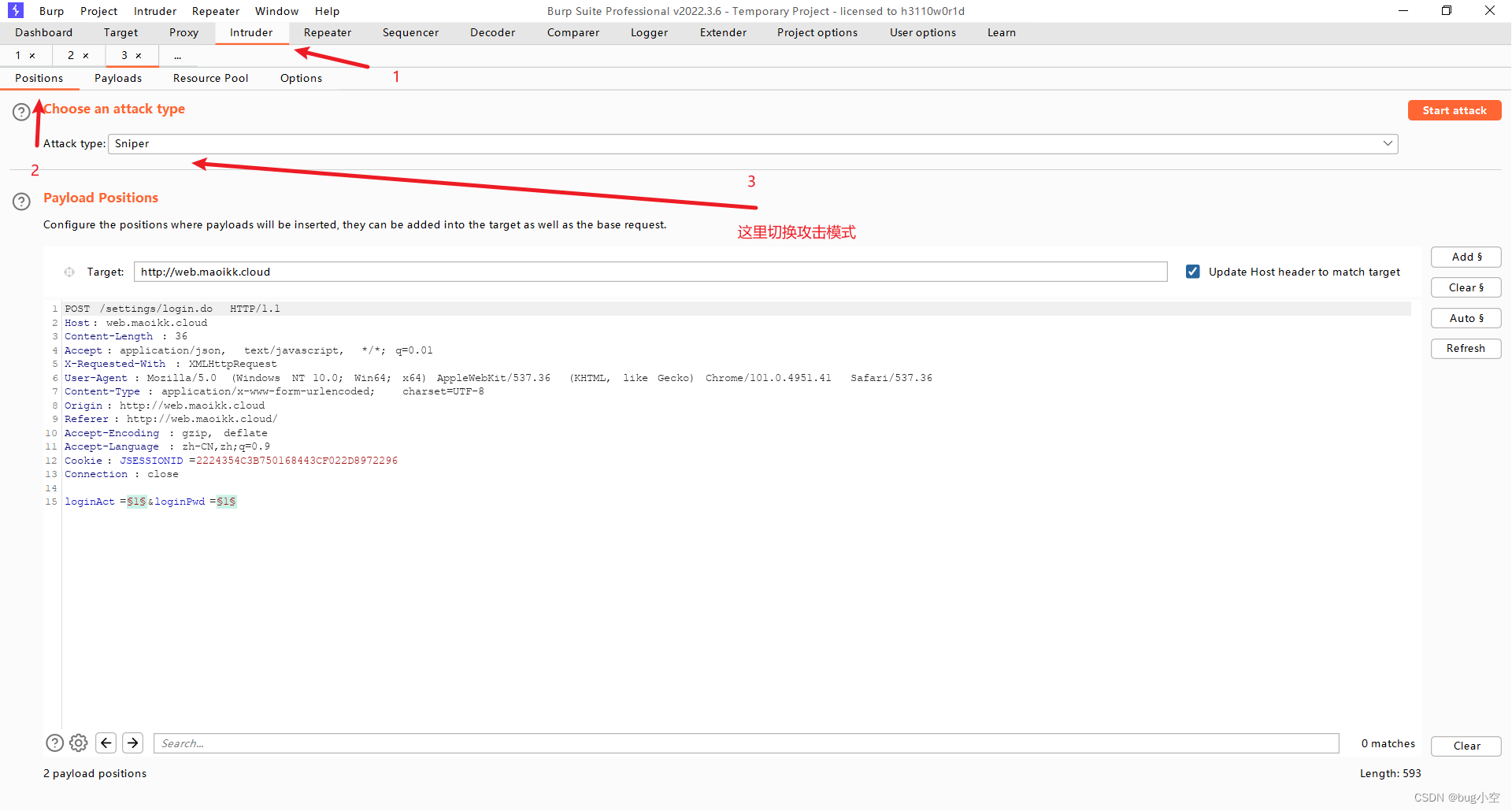
Task: Click the loginPwd payload marker §1§
Action: click(227, 502)
